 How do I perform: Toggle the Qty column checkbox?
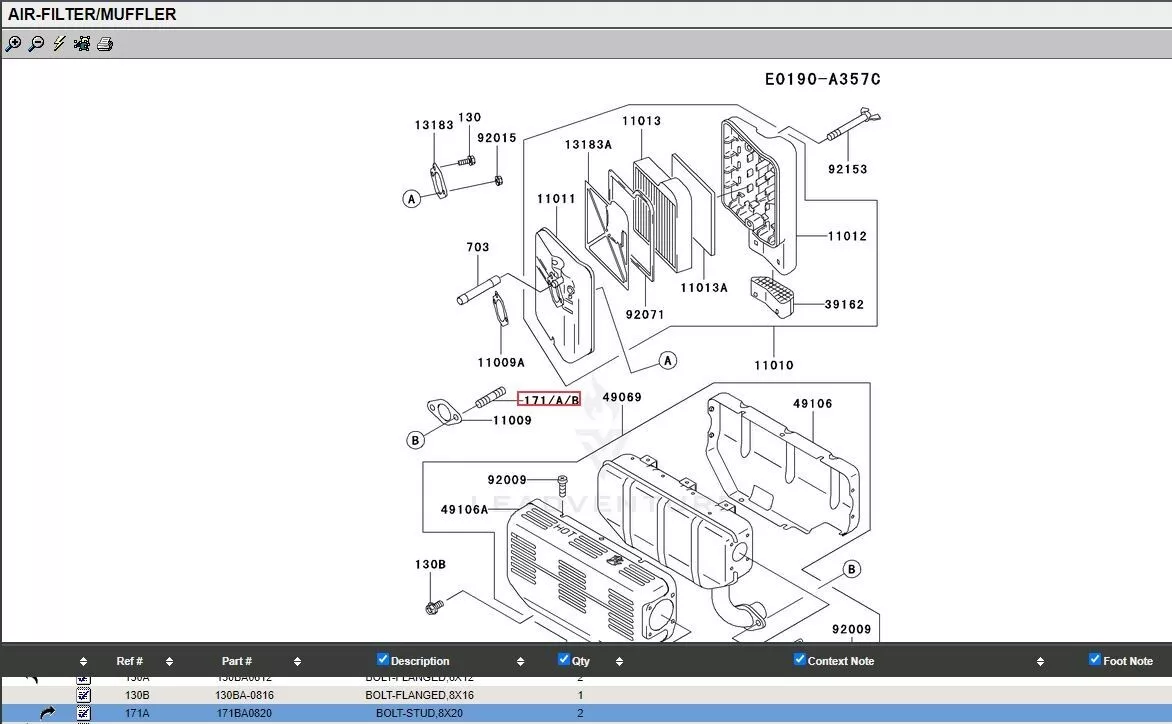click(564, 659)
